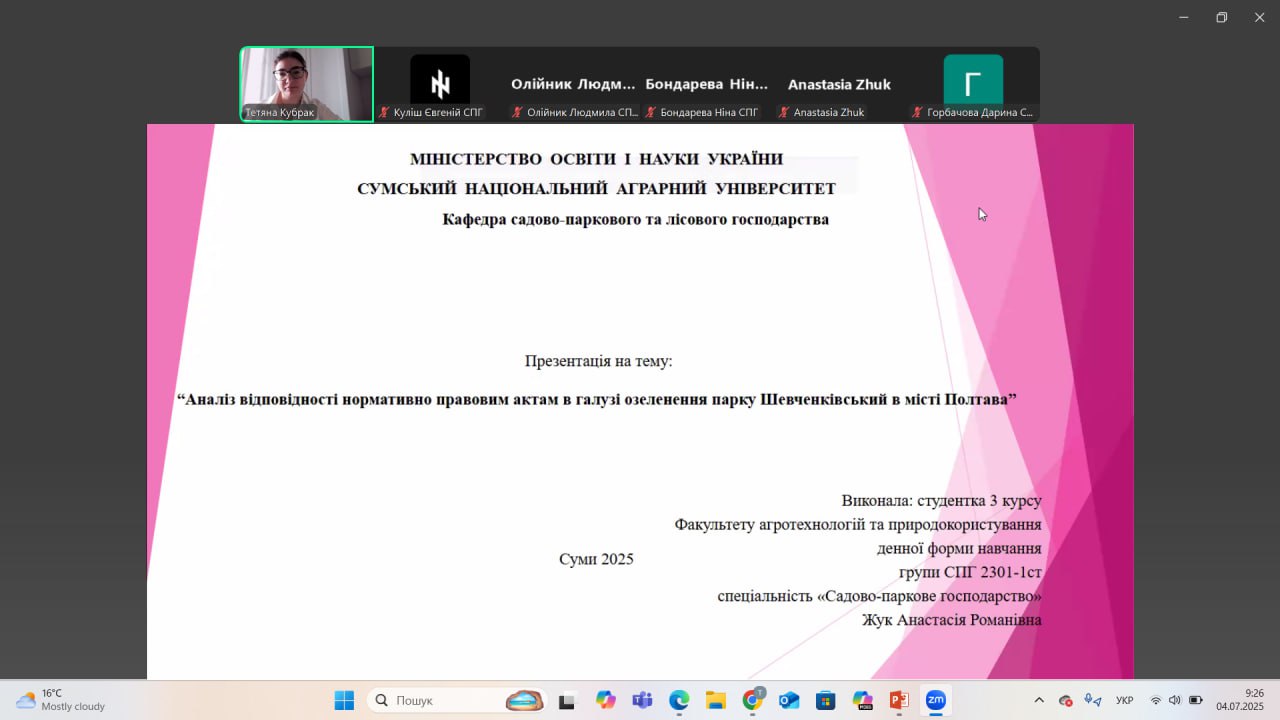The width and height of the screenshot is (1280, 720).
Task: Click the battery status tray icon
Action: [1196, 701]
